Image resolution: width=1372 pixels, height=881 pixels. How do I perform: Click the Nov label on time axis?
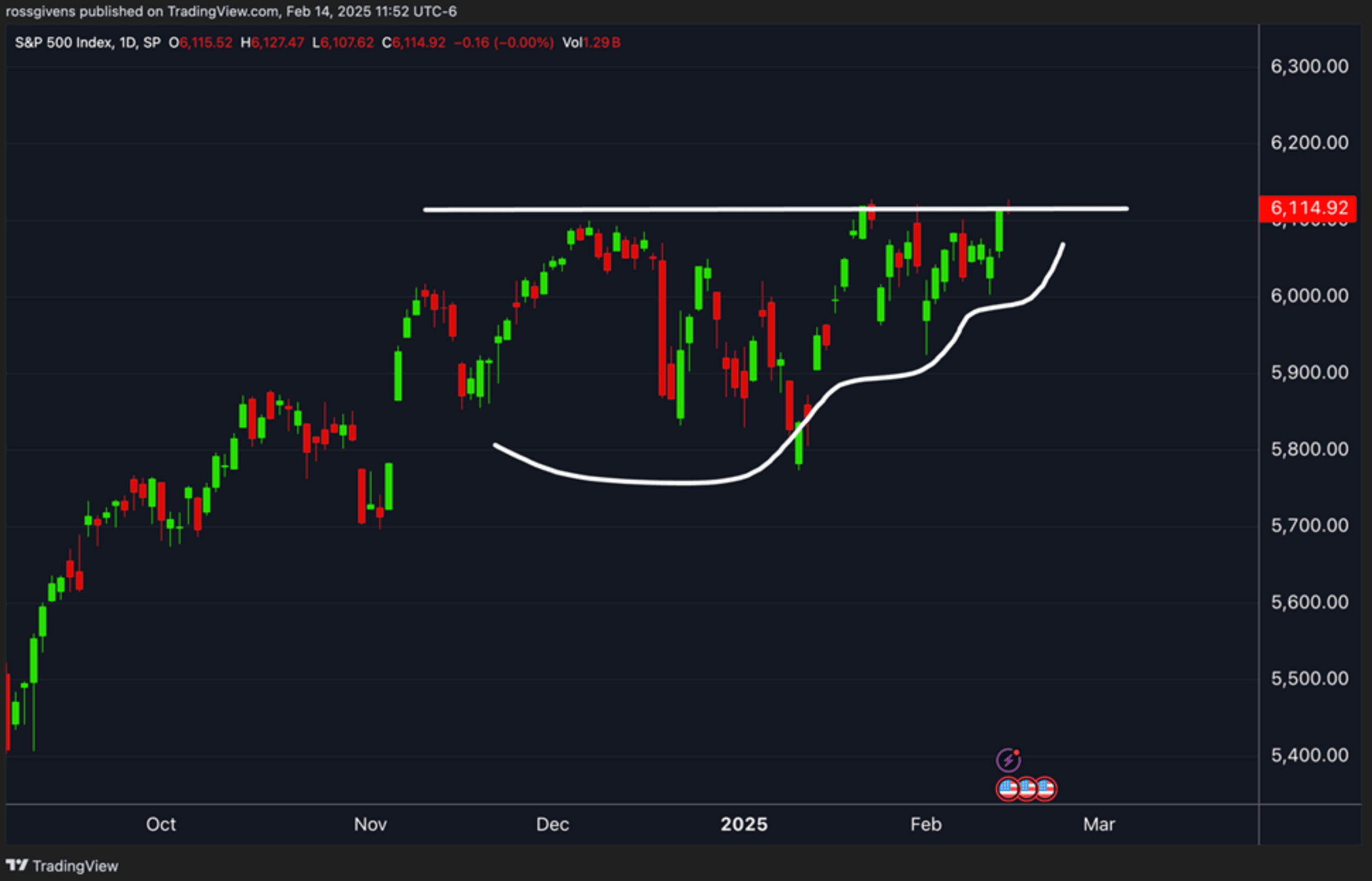(370, 824)
